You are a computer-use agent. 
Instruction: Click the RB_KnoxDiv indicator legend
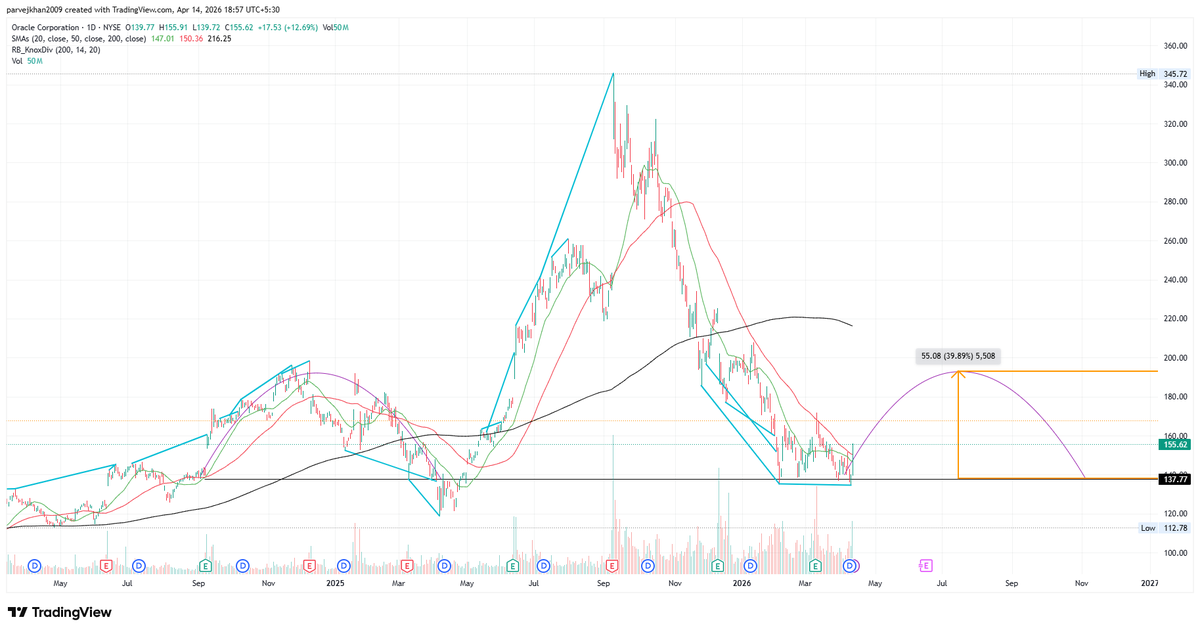click(56, 50)
